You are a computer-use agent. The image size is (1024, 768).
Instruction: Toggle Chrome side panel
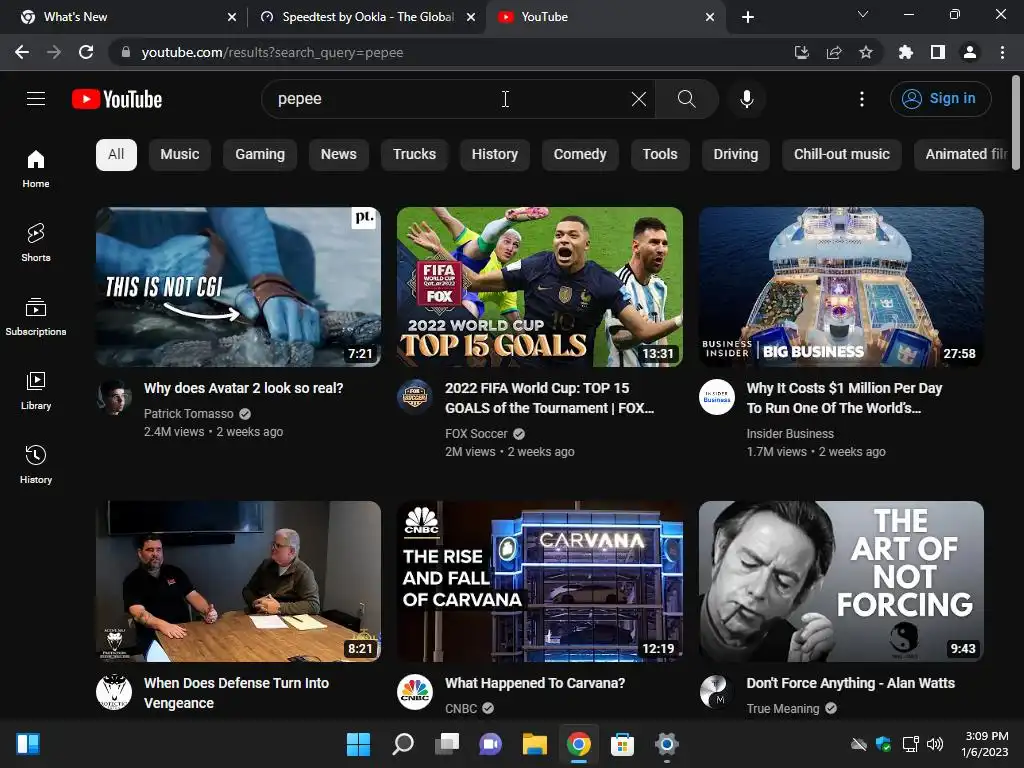(938, 52)
